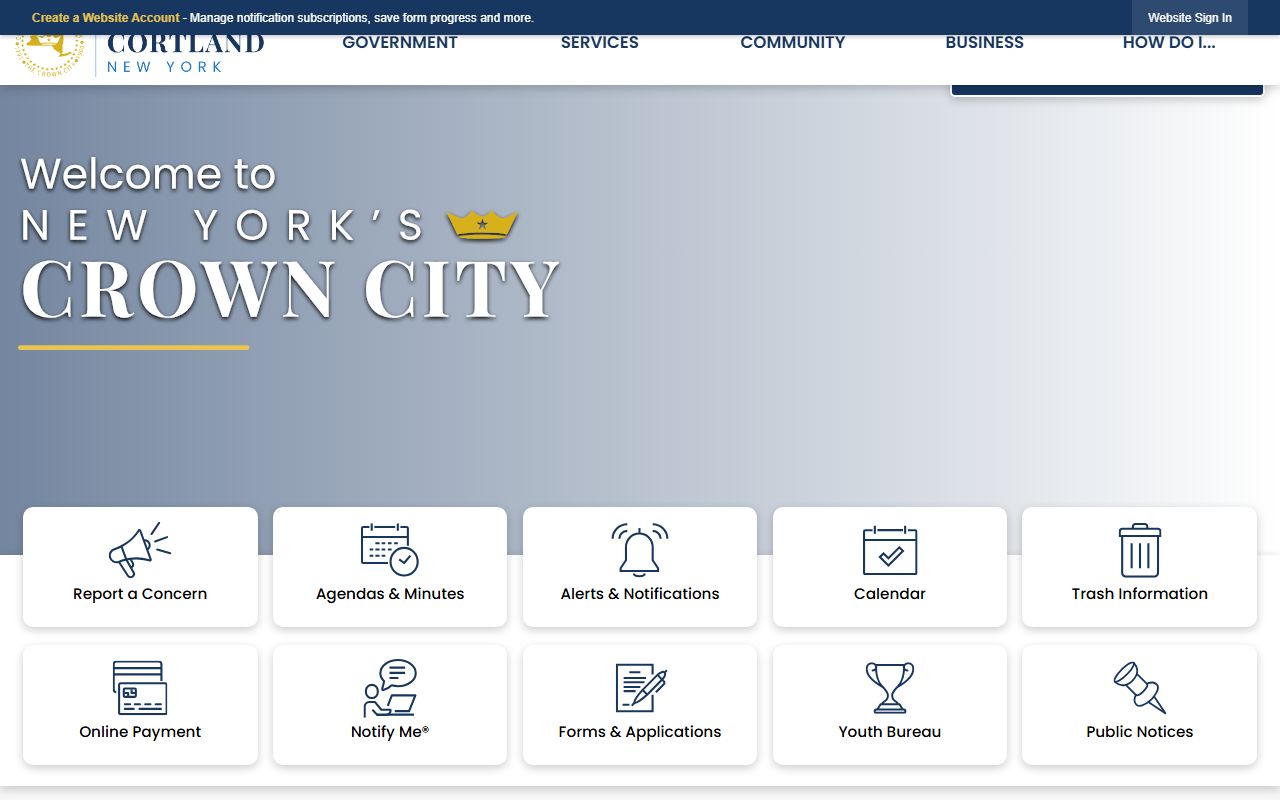Click the Cortland city seal logo
This screenshot has height=800, width=1280.
49,55
